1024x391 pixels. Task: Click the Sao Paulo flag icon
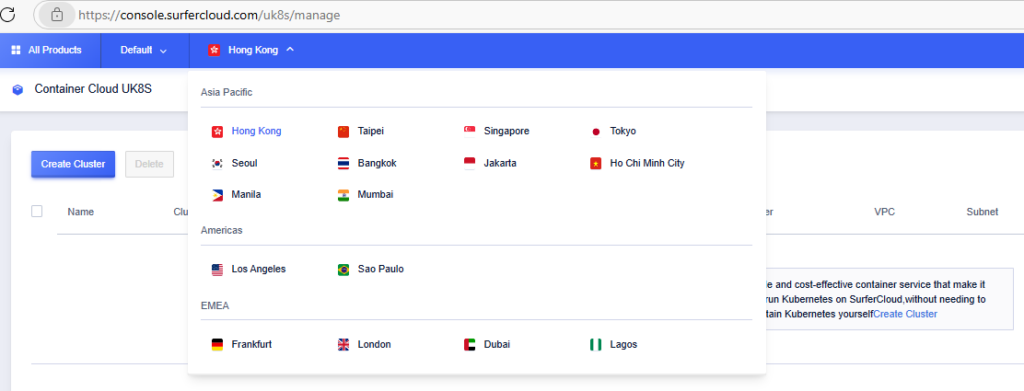(344, 269)
